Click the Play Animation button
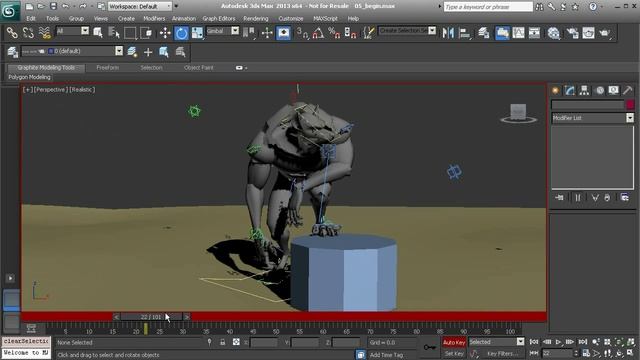640x360 pixels. (558, 342)
